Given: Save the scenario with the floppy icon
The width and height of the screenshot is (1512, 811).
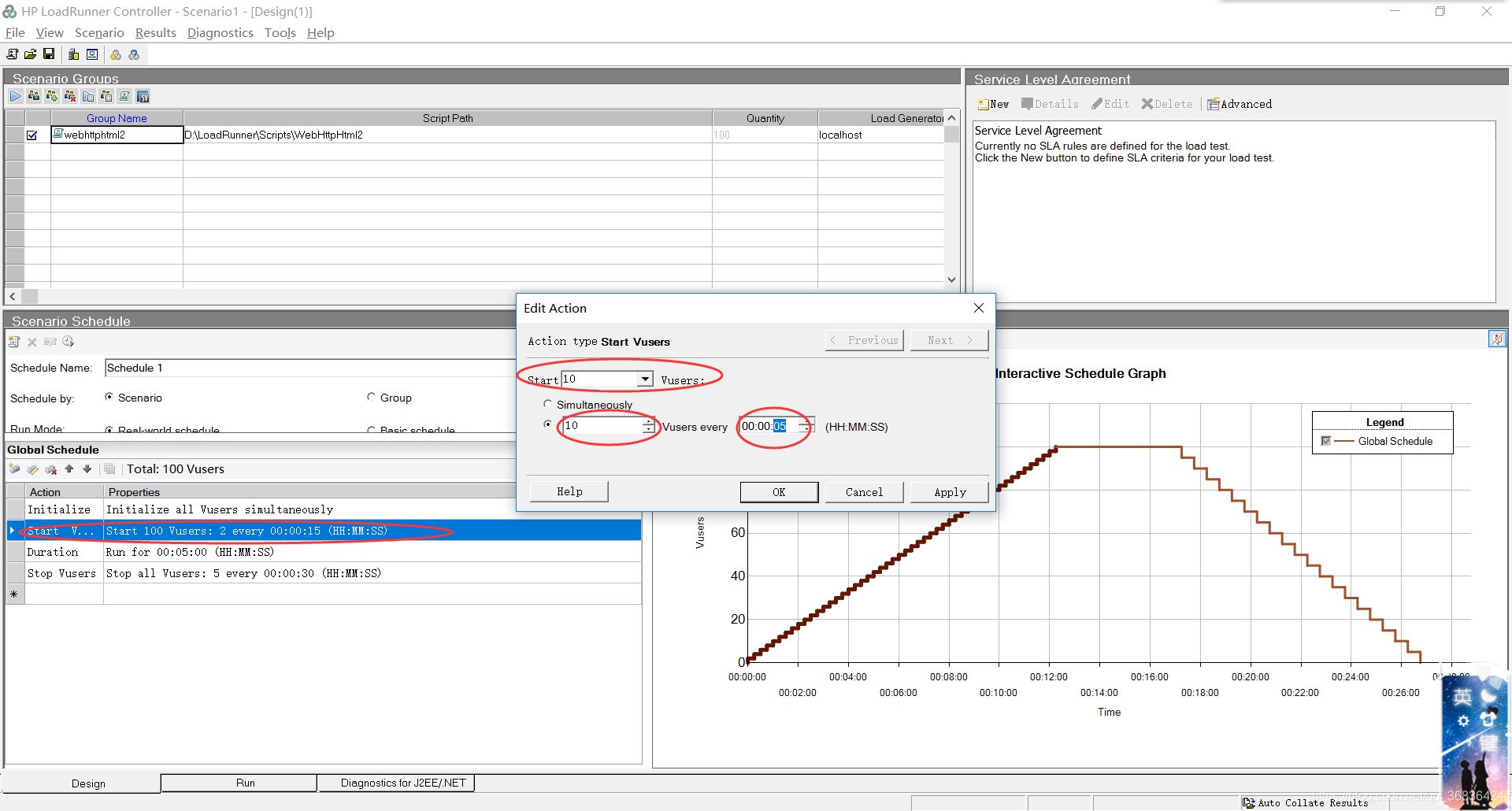Looking at the screenshot, I should pos(49,54).
